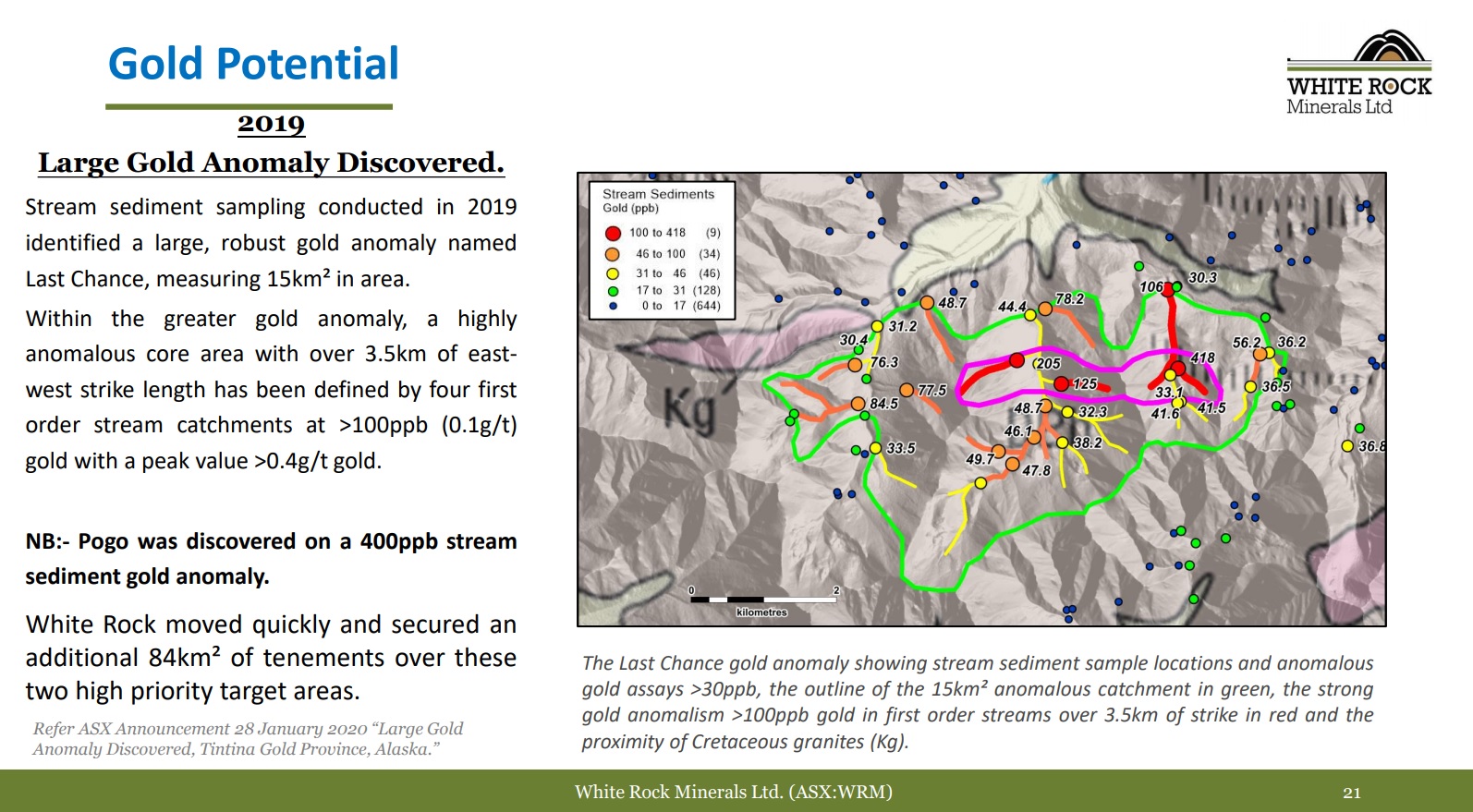1473x812 pixels.
Task: Click the 'Within the greater gold anomaly' paragraph
Action: tap(271, 390)
